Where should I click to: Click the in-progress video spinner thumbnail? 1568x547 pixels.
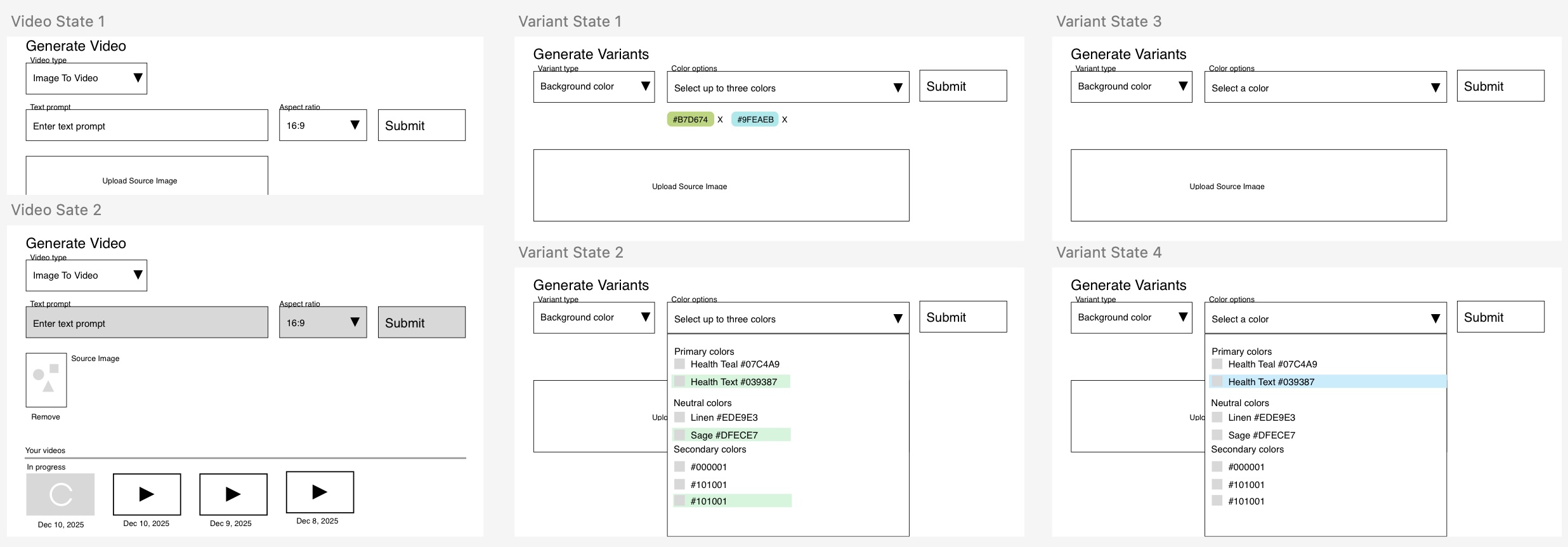click(x=60, y=494)
